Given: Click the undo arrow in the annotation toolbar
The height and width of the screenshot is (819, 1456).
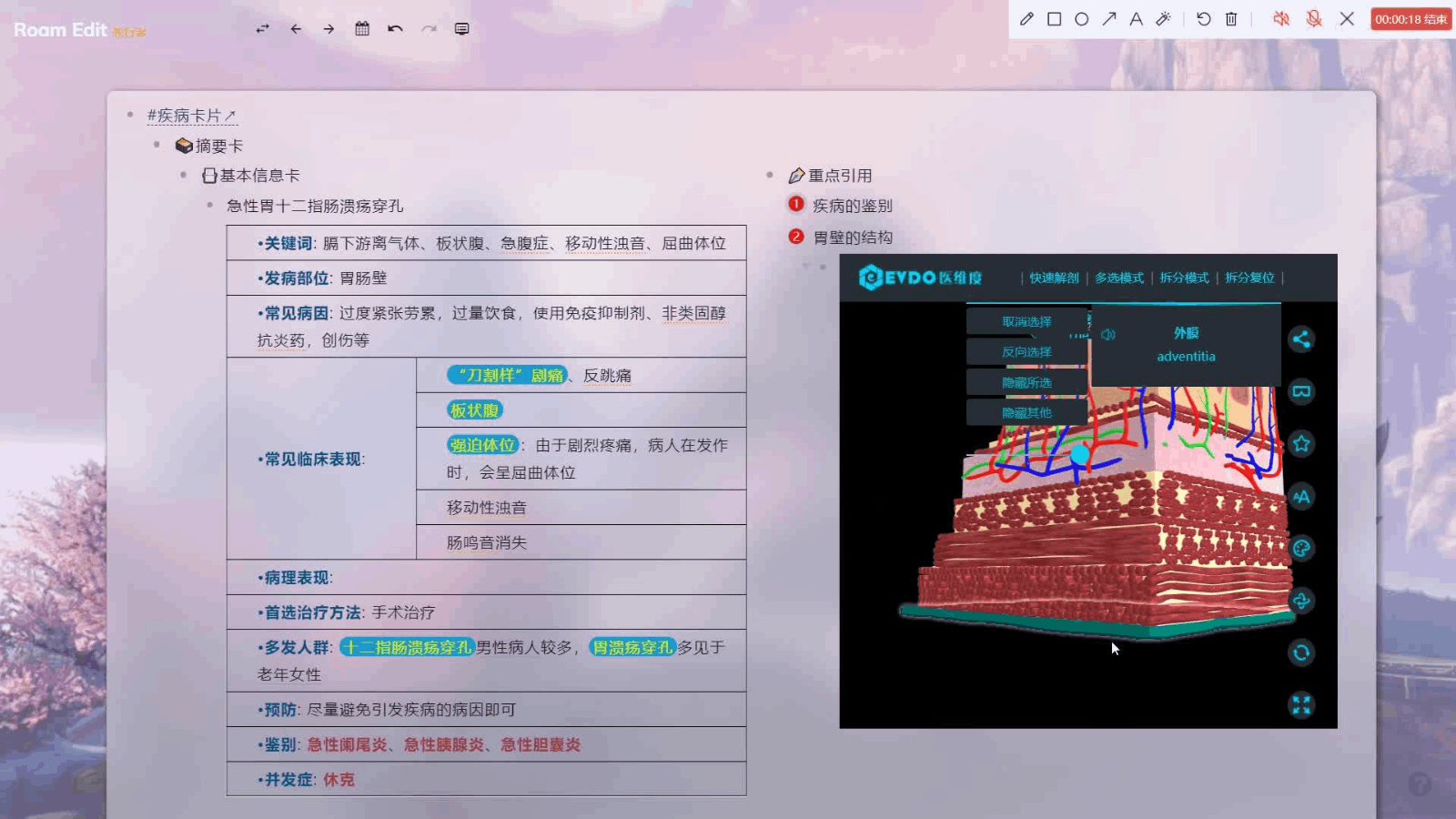Looking at the screenshot, I should pos(1202,18).
